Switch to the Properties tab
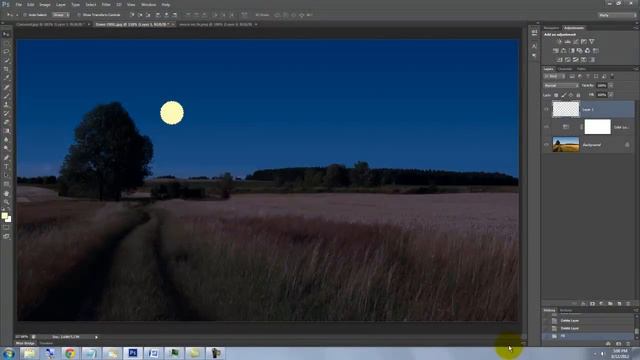The width and height of the screenshot is (640, 360). pos(551,28)
